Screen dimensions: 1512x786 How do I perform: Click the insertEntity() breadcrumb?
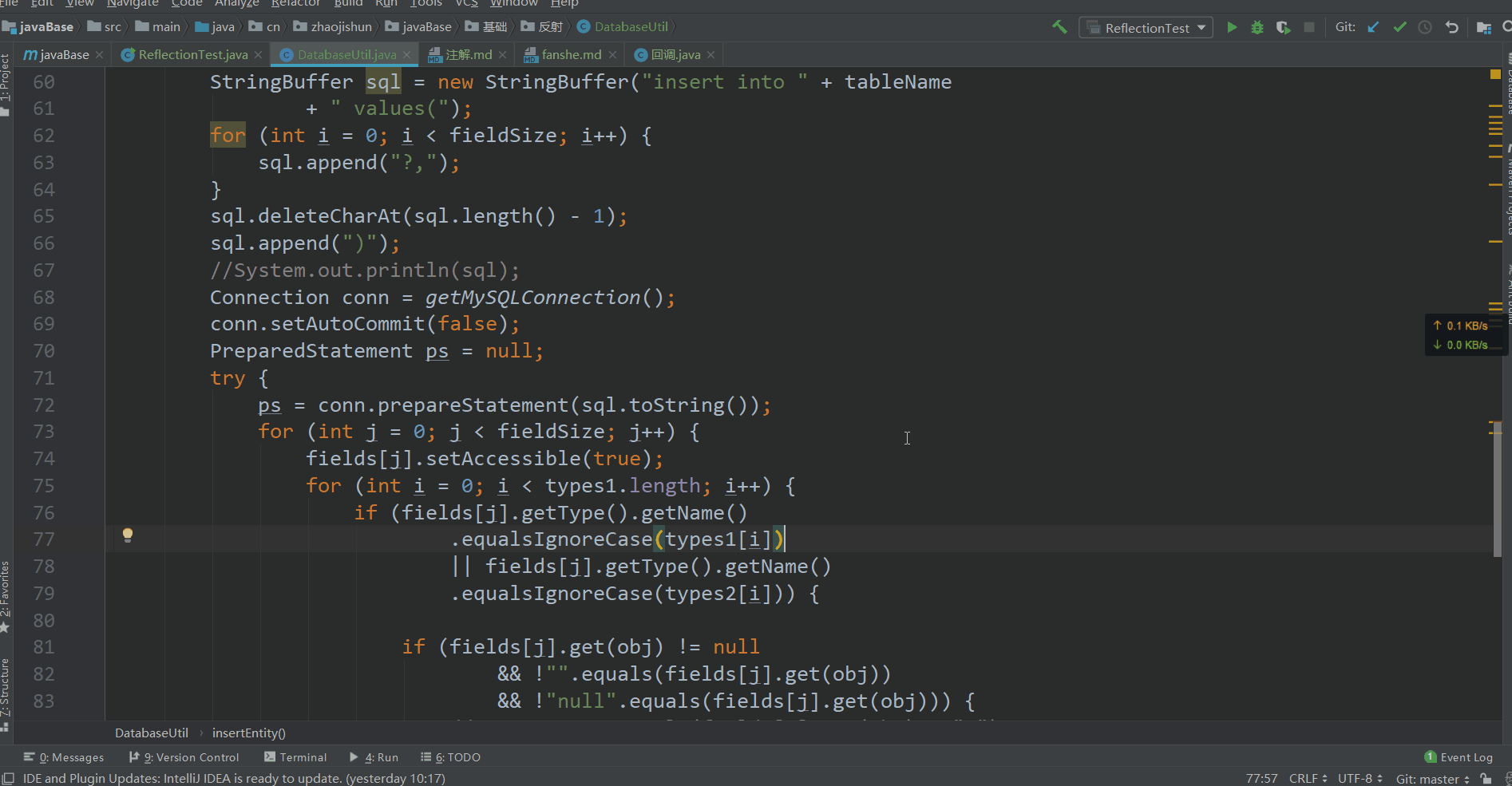248,733
